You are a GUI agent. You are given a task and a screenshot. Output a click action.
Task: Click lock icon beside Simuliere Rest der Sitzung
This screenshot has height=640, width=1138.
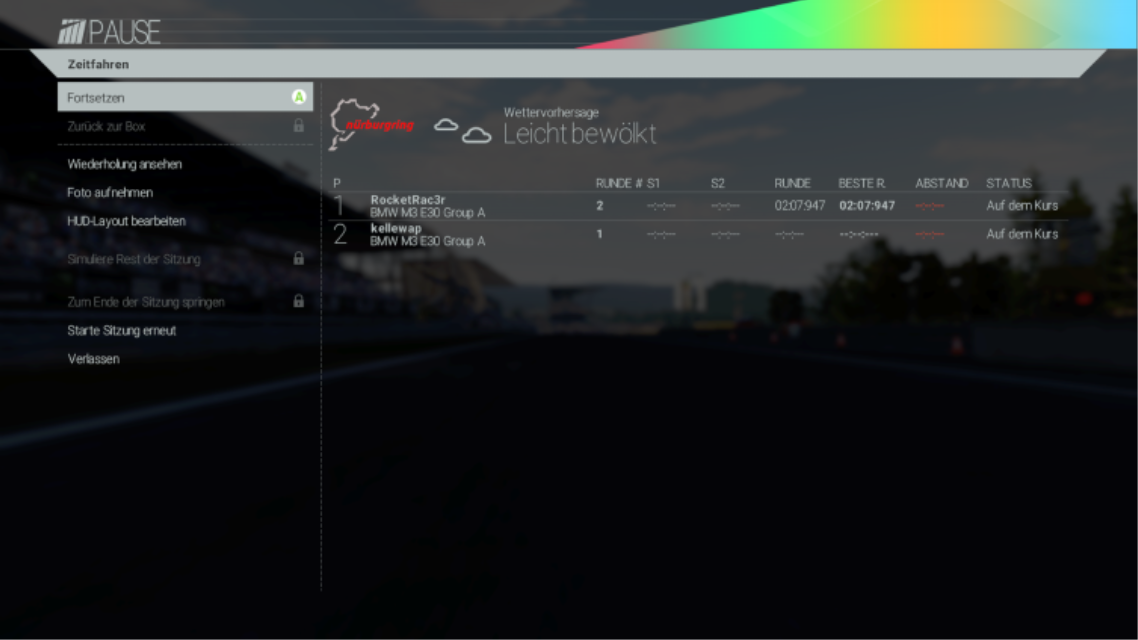pos(298,258)
